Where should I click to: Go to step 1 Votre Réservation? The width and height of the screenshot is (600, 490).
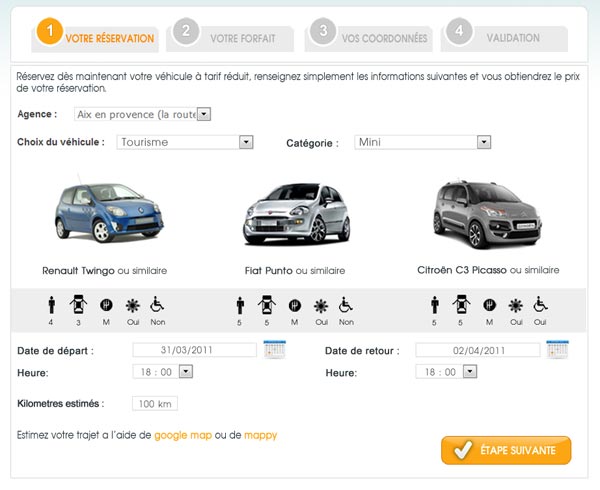point(95,35)
